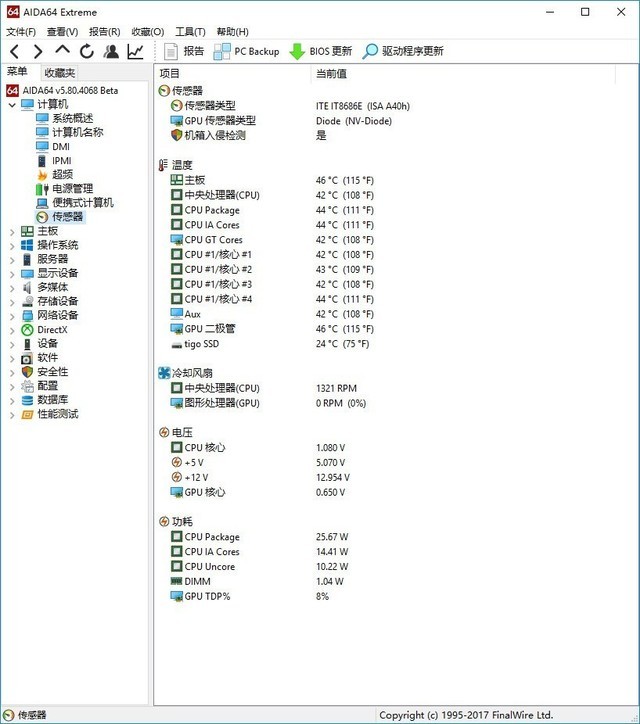Select the GPU TDP% row
The width and height of the screenshot is (640, 724).
point(250,597)
